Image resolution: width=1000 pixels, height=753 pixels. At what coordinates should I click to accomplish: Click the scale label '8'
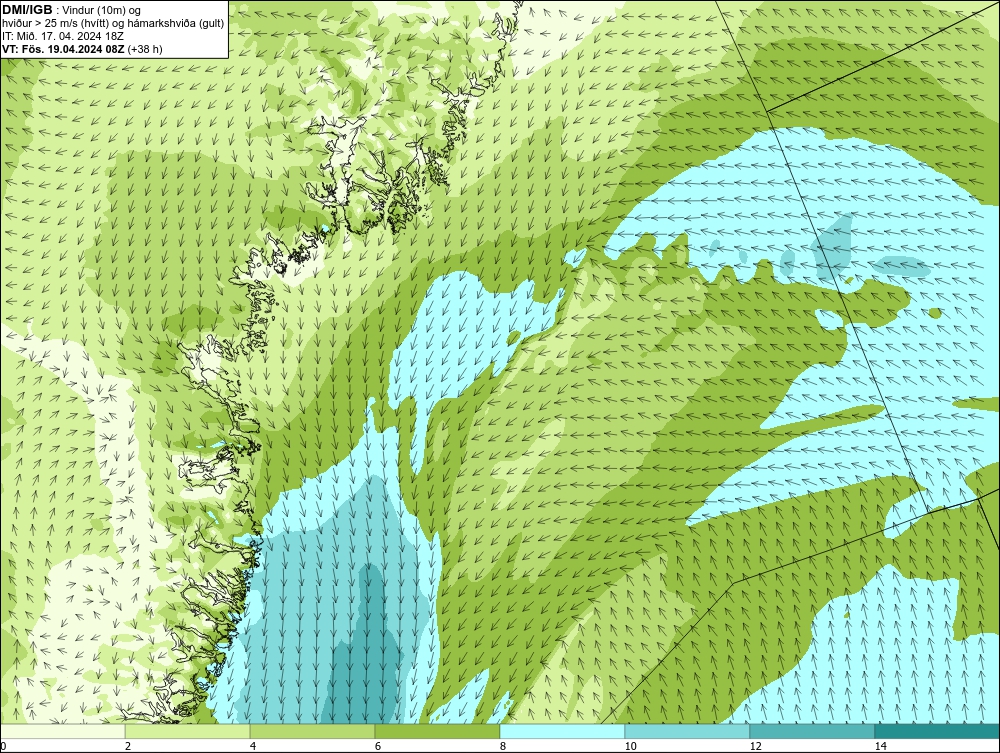click(x=503, y=746)
